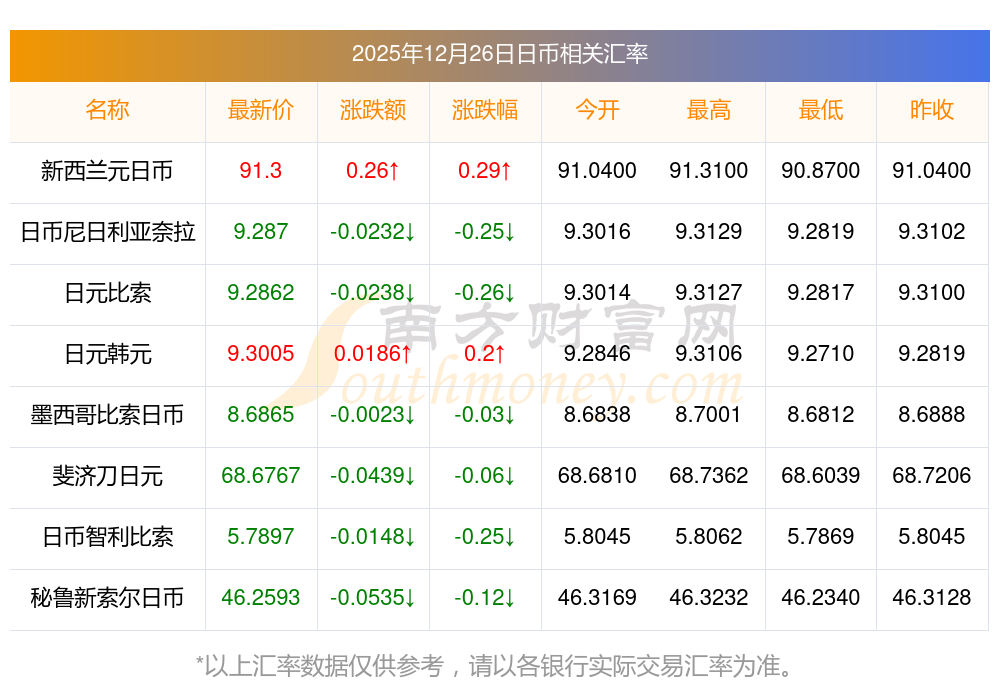The width and height of the screenshot is (1000, 697).
Task: Click previous close 8.6888
Action: 932,415
